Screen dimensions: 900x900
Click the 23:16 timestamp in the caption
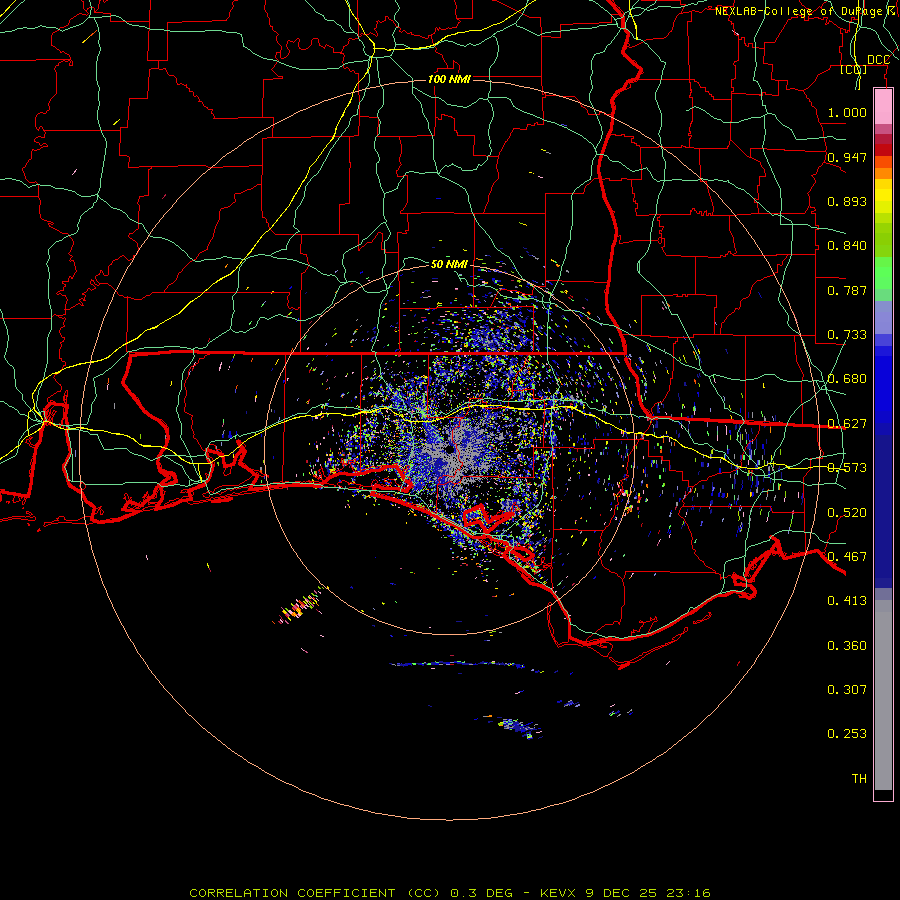[689, 893]
